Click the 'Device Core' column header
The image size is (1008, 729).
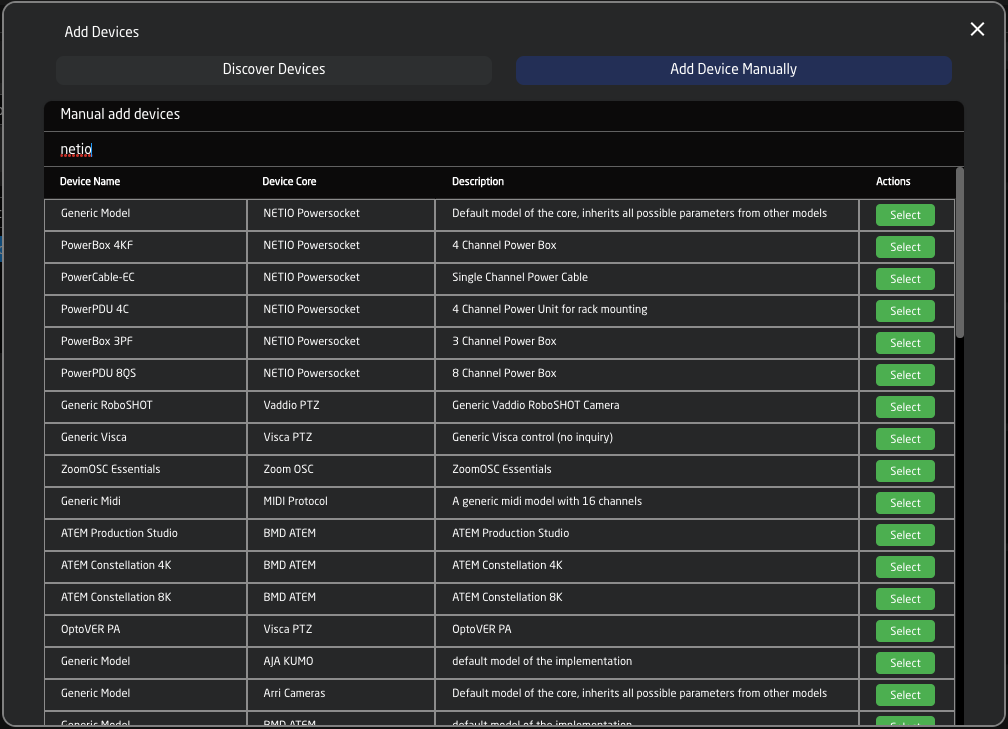(289, 181)
